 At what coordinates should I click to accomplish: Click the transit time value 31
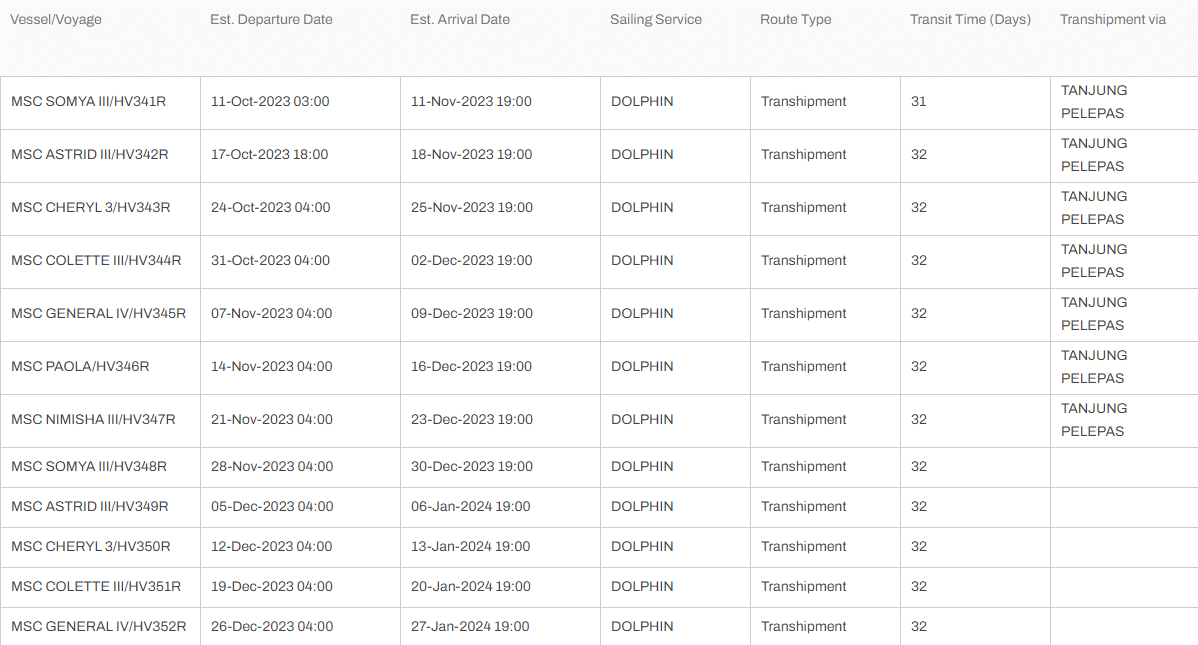[x=918, y=102]
